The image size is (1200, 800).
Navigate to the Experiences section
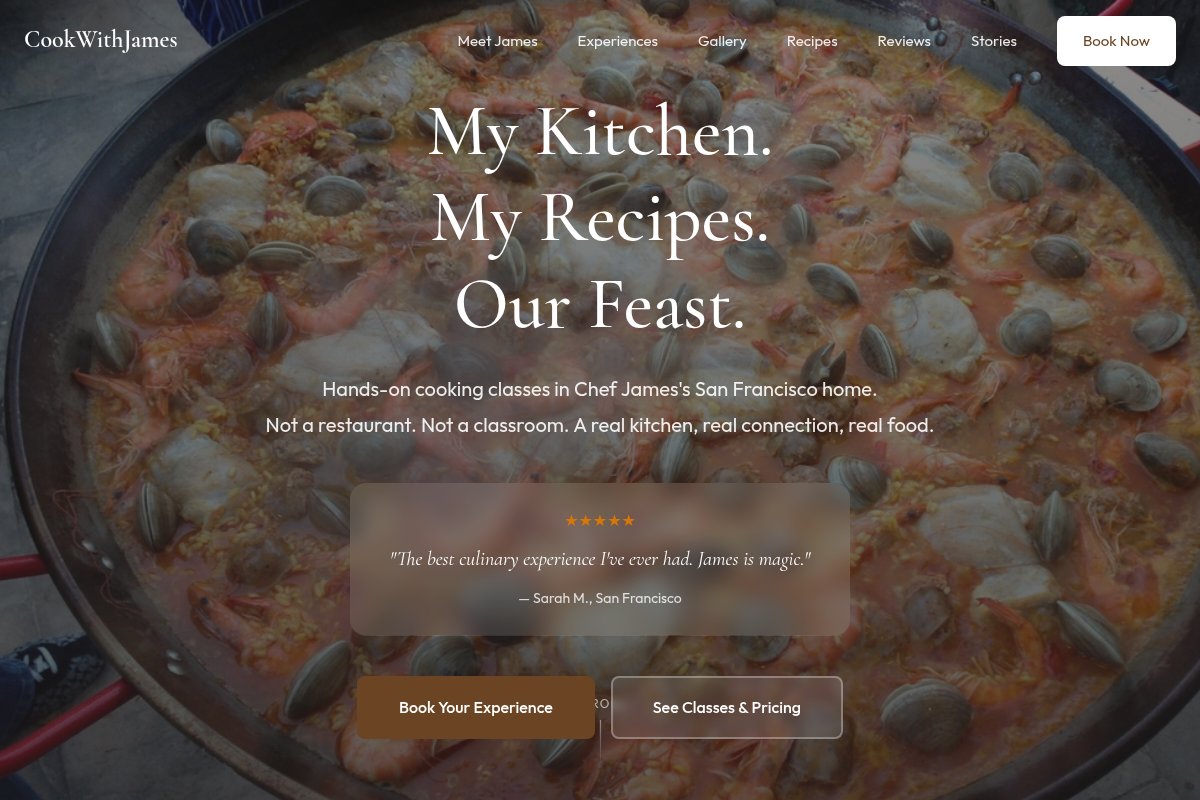click(x=617, y=41)
